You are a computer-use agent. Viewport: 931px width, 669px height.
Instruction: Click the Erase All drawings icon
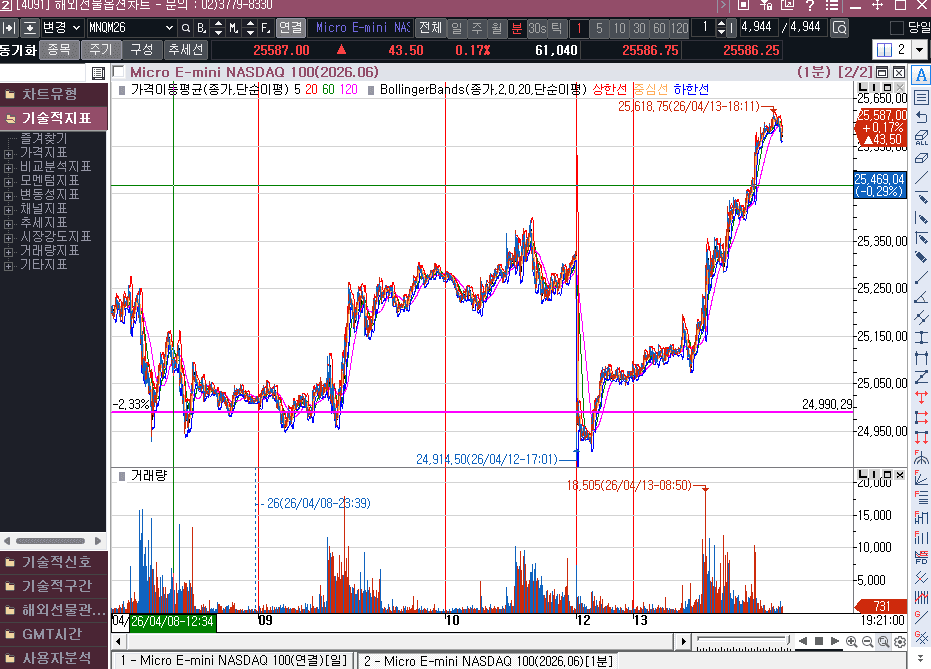[921, 138]
